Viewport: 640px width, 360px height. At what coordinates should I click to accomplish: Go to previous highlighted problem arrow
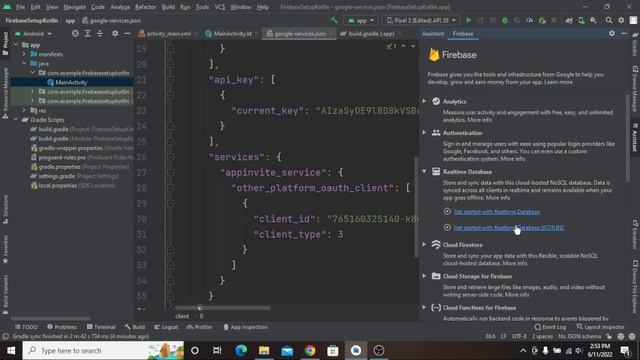click(403, 46)
